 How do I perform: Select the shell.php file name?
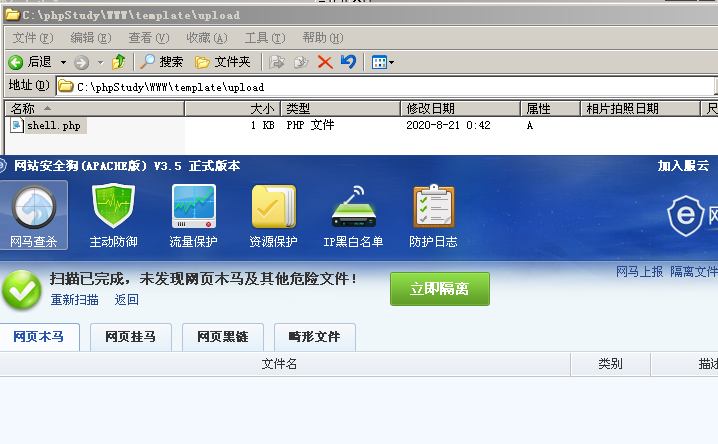click(54, 125)
